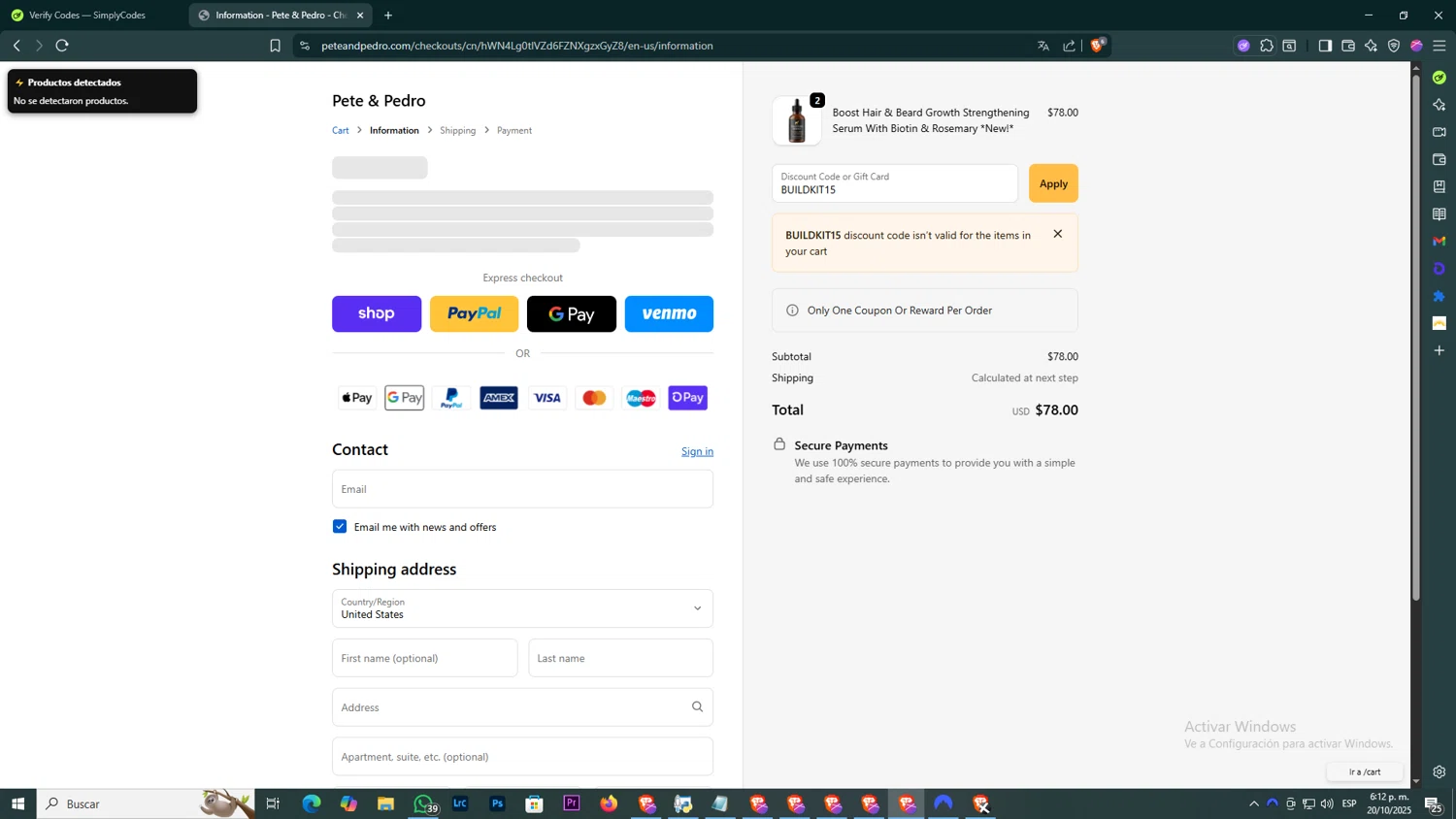Open Leo AI sparkle icon in toolbar
The width and height of the screenshot is (1456, 819).
pos(1371,46)
